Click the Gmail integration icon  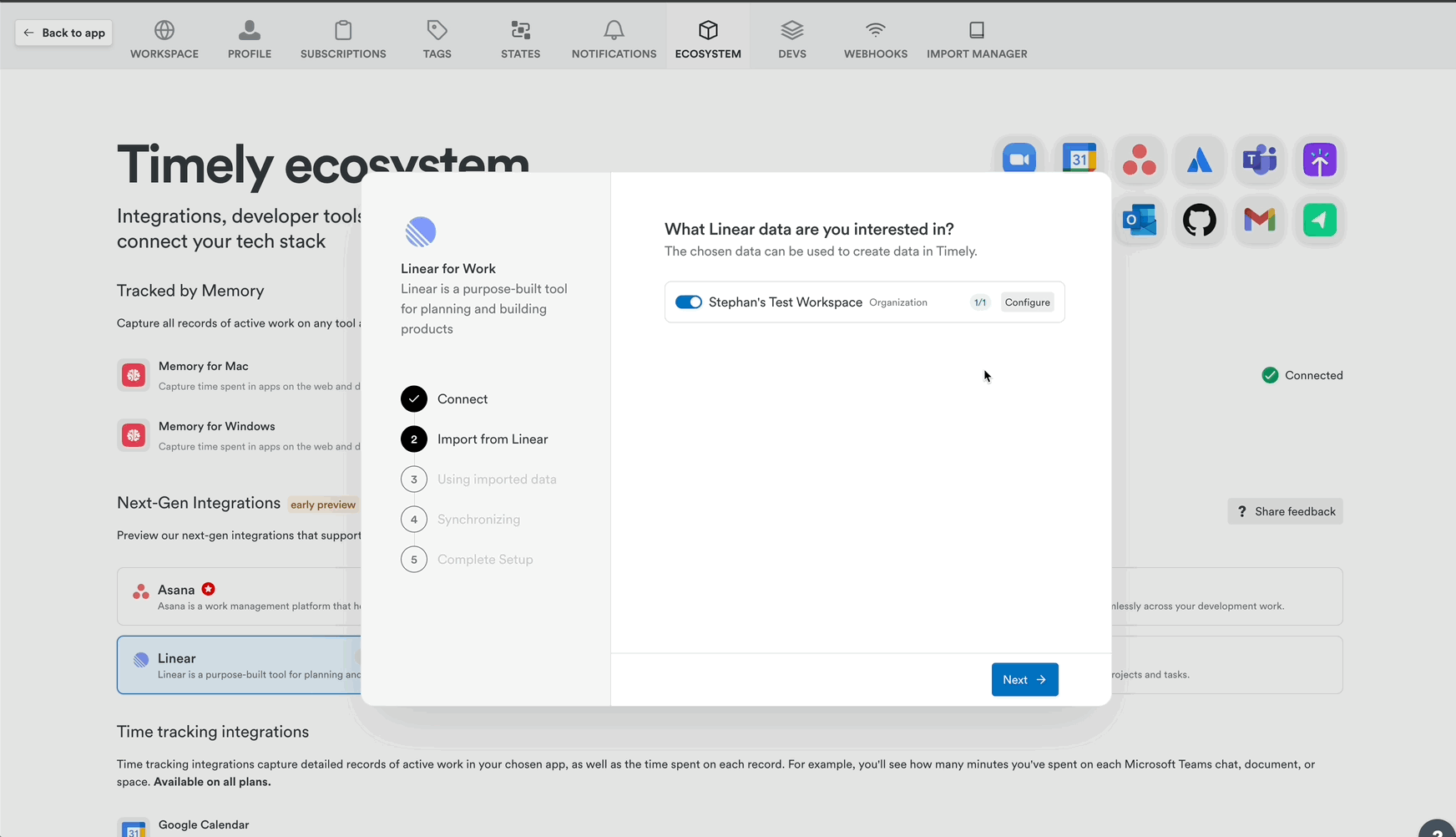(1259, 220)
